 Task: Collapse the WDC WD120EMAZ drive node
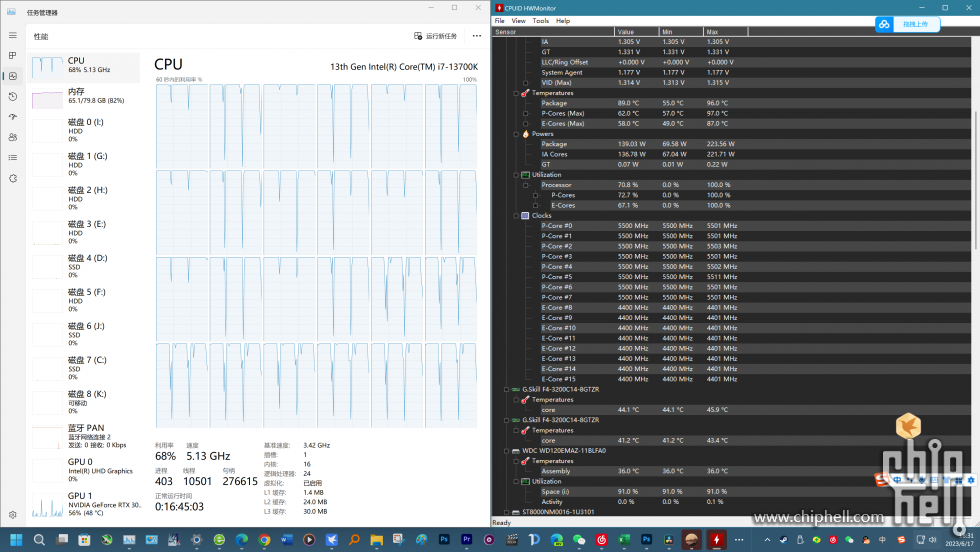point(506,451)
